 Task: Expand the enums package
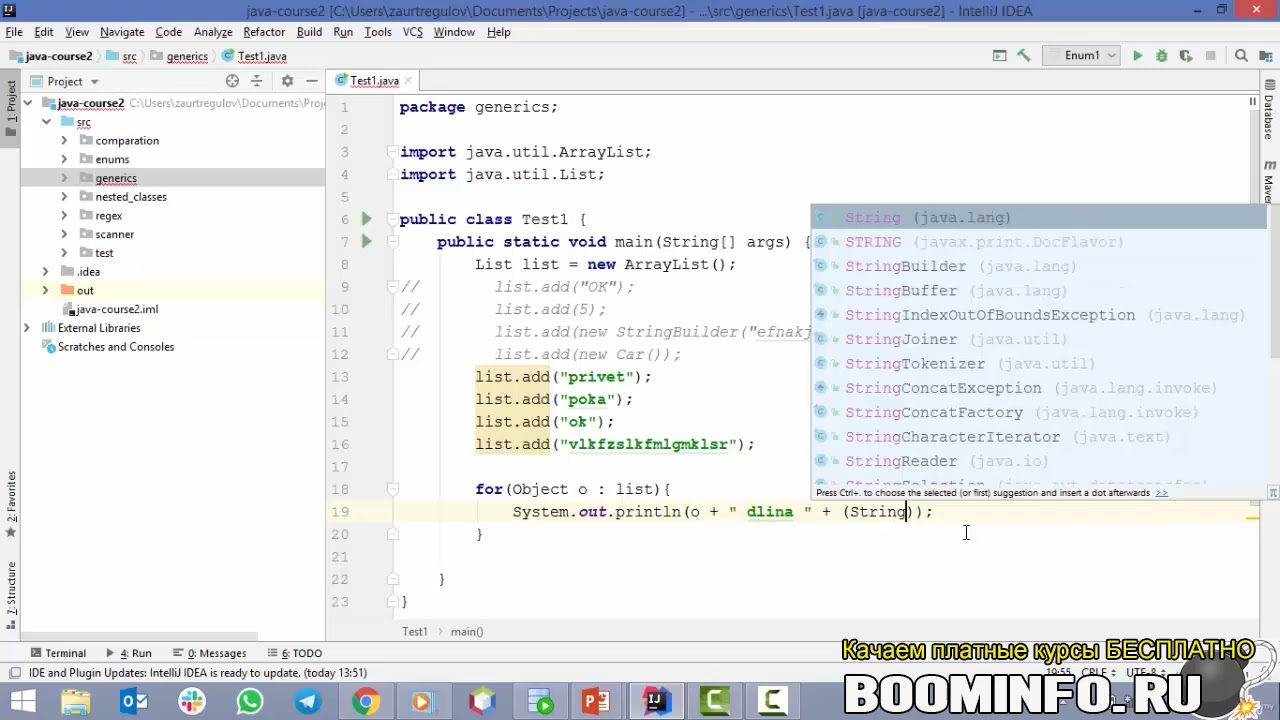tap(64, 159)
